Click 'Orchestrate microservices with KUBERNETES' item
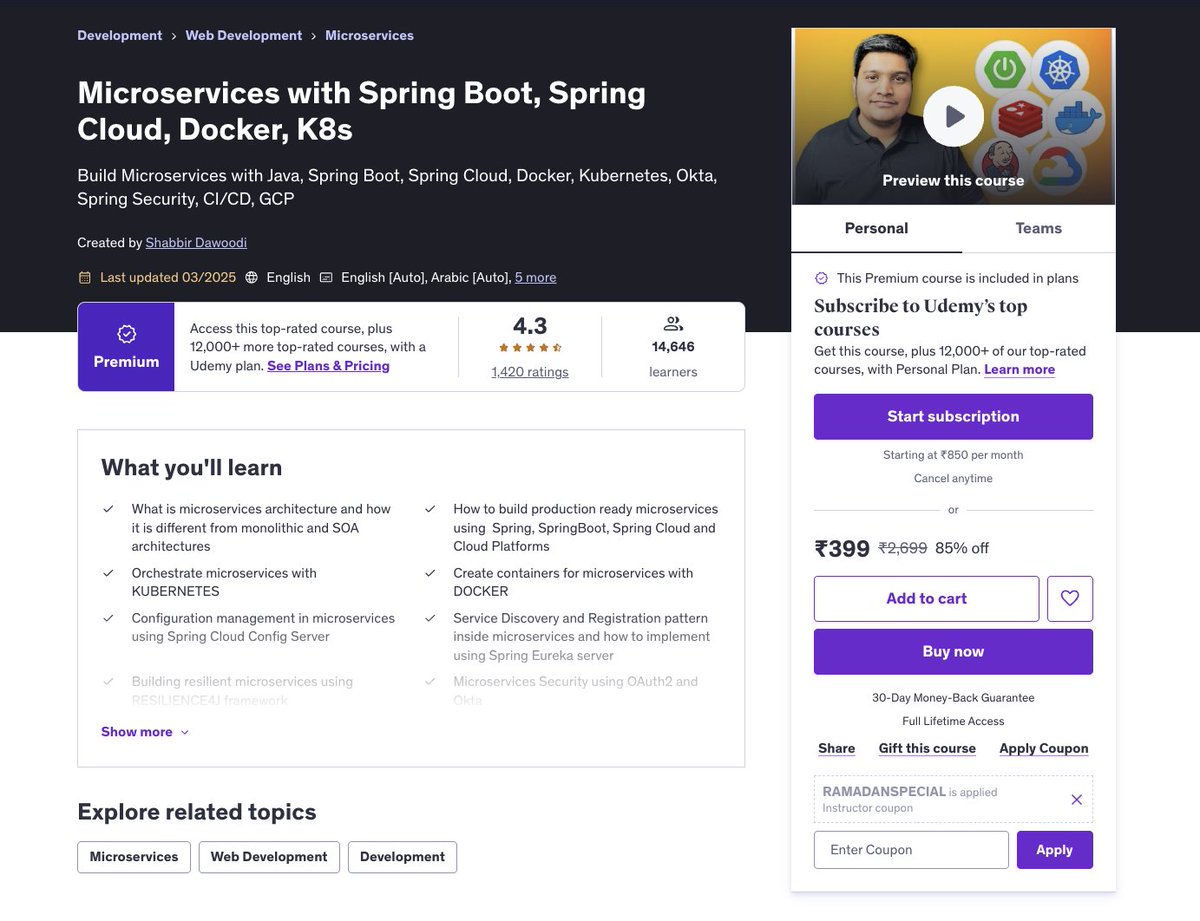This screenshot has width=1200, height=921. 224,582
